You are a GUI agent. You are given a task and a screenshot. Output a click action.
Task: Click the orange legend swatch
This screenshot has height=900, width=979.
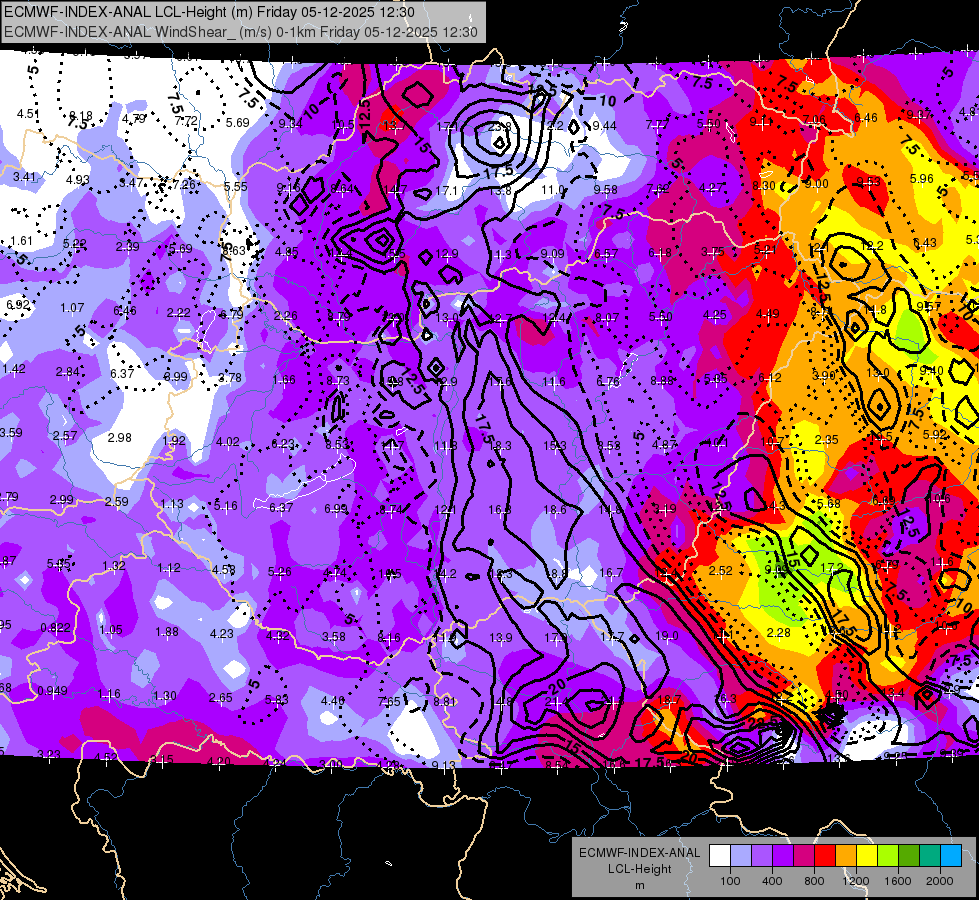tap(846, 856)
